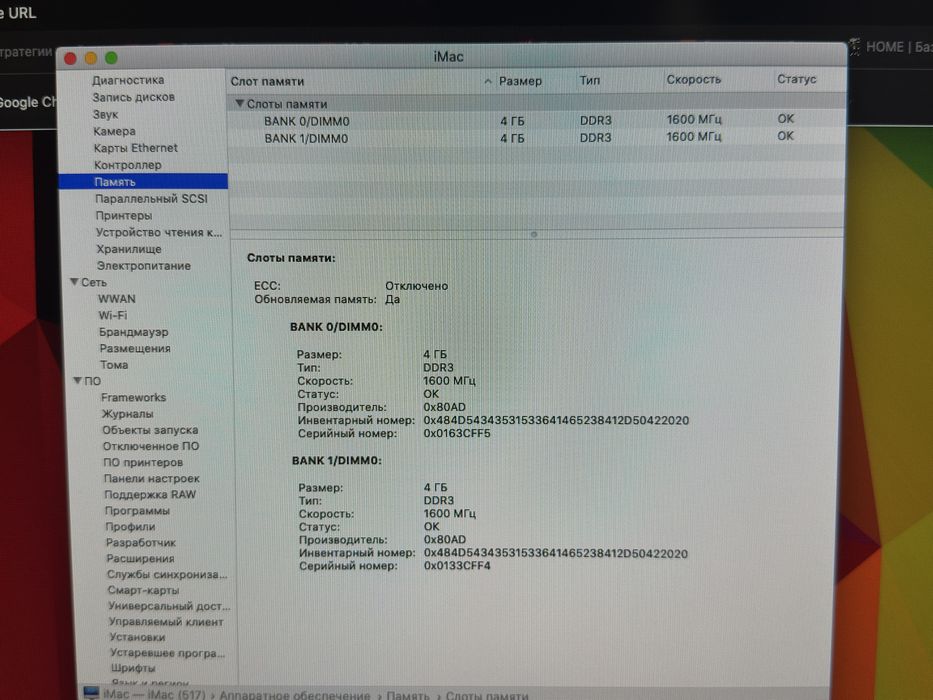Sort by the Статус column header
Screen dimensions: 933x700
[x=796, y=79]
